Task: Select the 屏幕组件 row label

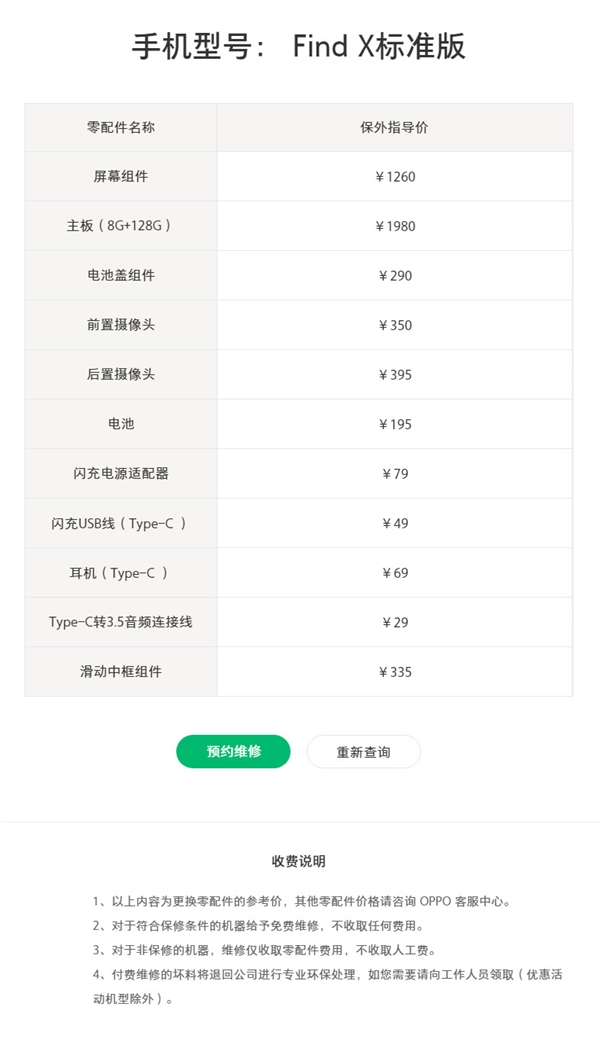Action: (121, 177)
